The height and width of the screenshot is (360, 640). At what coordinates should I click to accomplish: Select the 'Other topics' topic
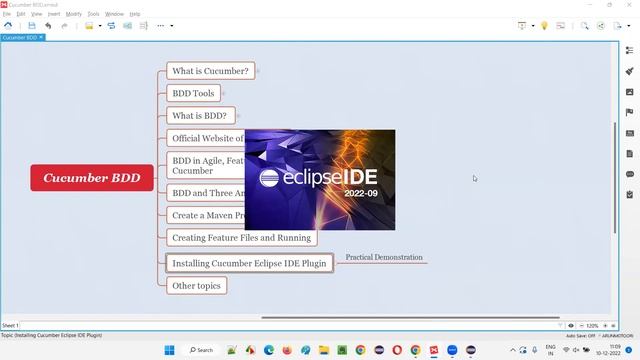[x=197, y=286]
